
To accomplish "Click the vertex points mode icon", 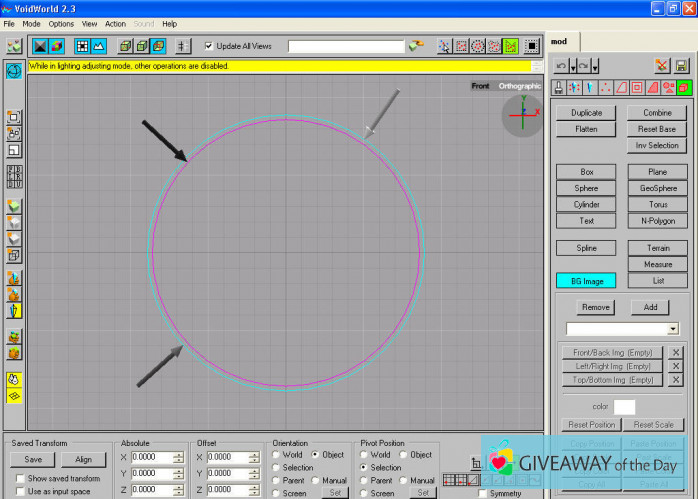I will (x=605, y=88).
